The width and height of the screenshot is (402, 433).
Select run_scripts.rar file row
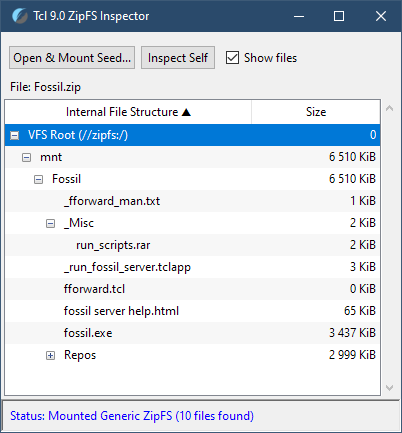[x=192, y=245]
